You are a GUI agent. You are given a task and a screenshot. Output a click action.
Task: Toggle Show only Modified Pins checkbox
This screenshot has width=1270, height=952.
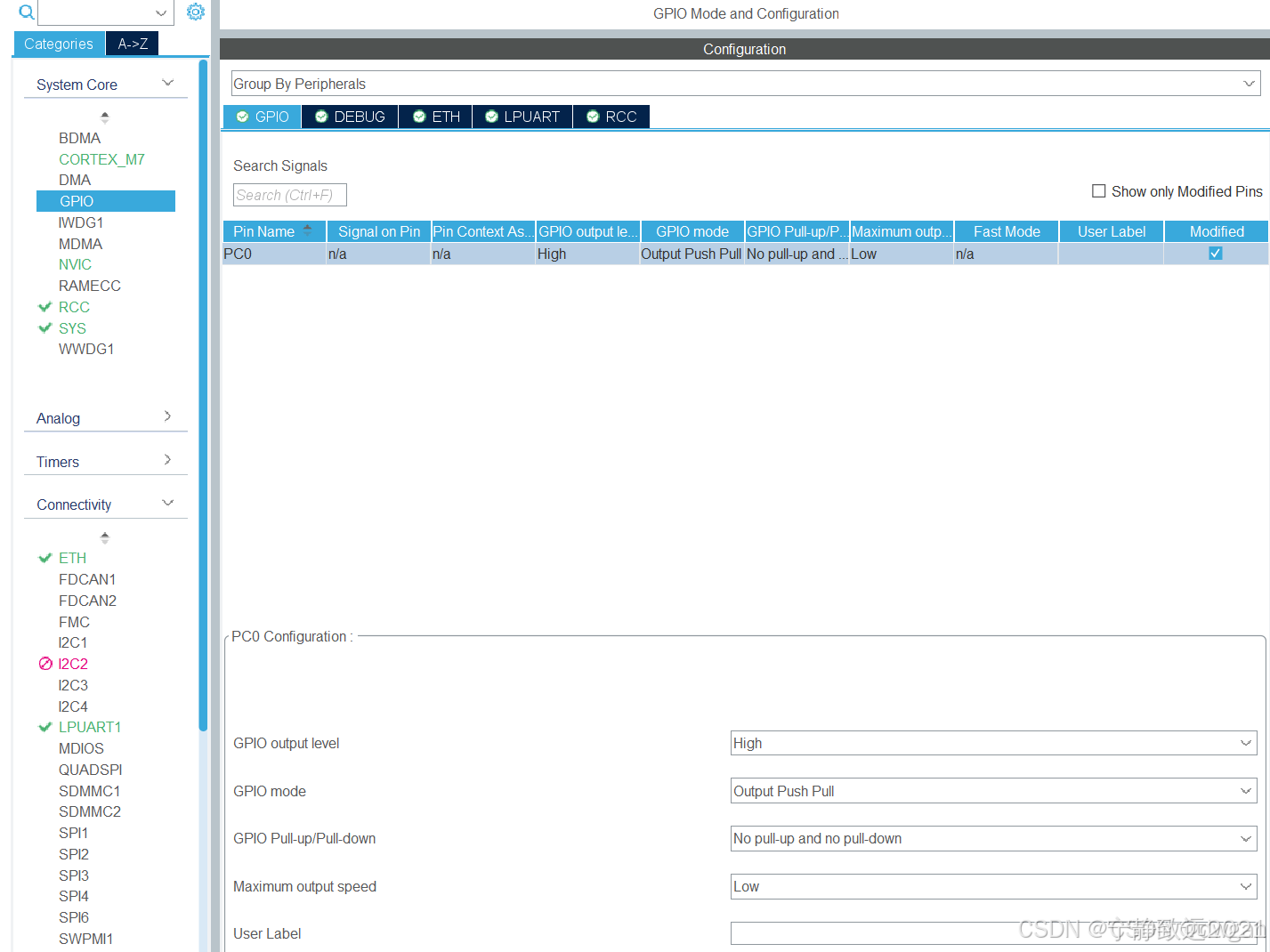(1099, 191)
